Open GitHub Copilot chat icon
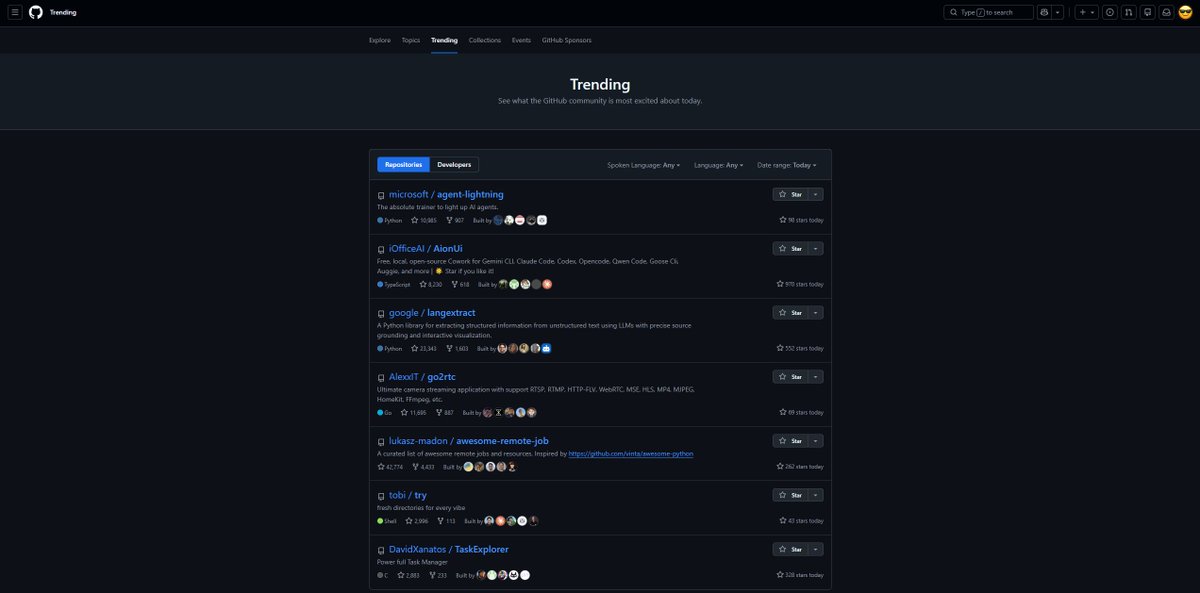Image resolution: width=1200 pixels, height=593 pixels. pyautogui.click(x=1045, y=12)
